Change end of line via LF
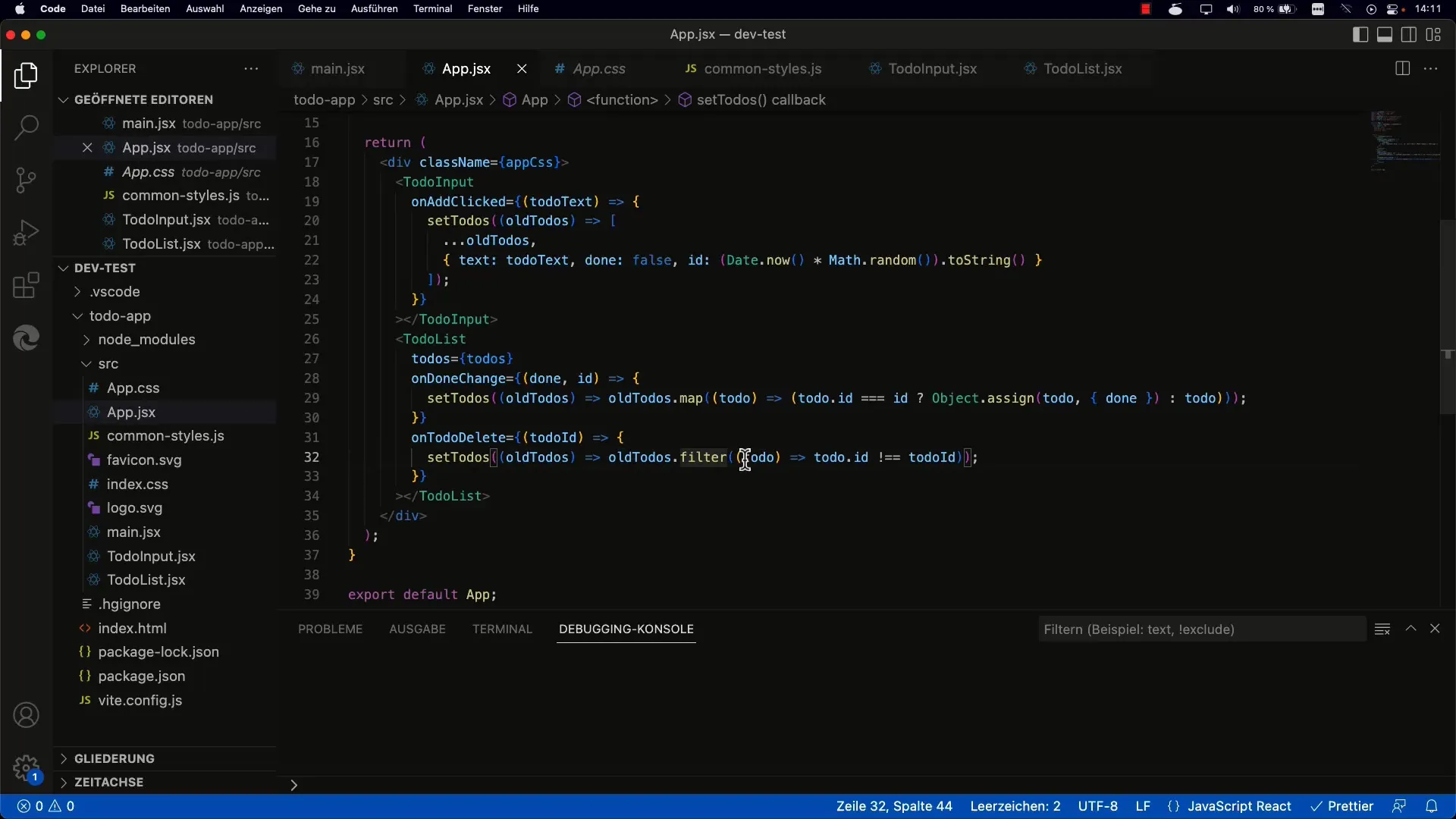 click(x=1143, y=806)
